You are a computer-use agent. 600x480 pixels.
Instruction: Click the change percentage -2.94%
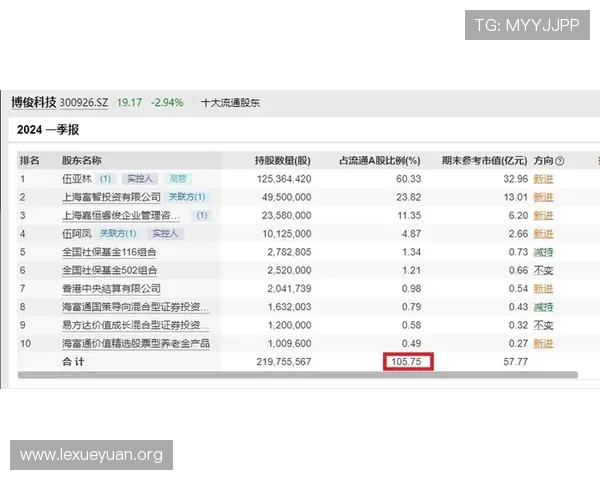(x=167, y=103)
